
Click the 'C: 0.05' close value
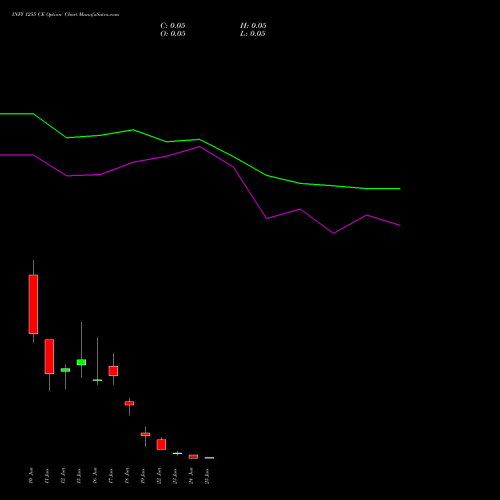pos(173,26)
